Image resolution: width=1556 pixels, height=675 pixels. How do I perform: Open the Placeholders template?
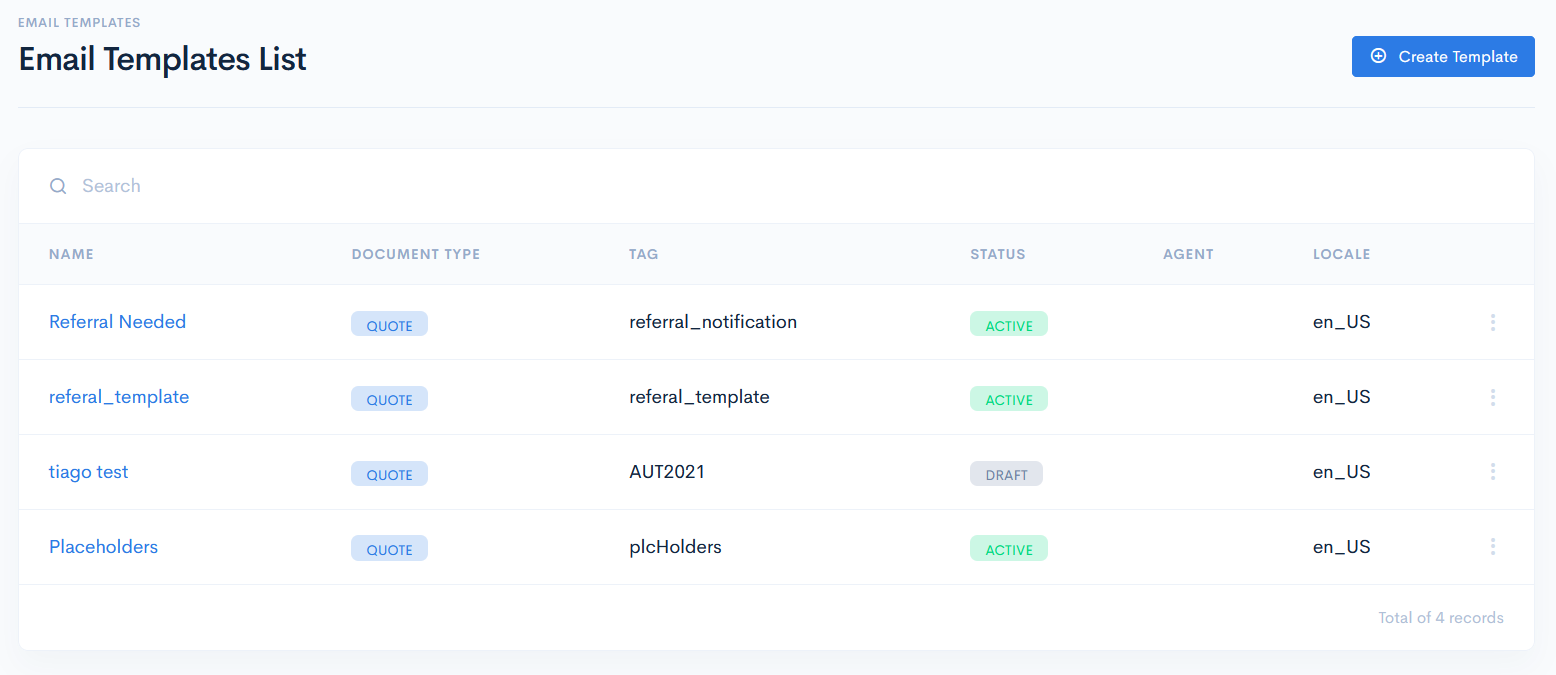point(103,547)
